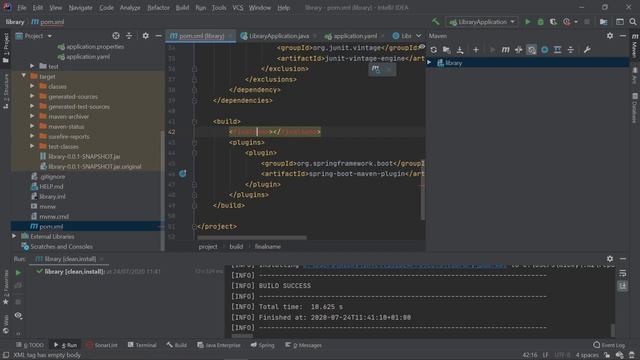The width and height of the screenshot is (640, 360).
Task: Click the editor horizontal scrollbar
Action: point(251,237)
